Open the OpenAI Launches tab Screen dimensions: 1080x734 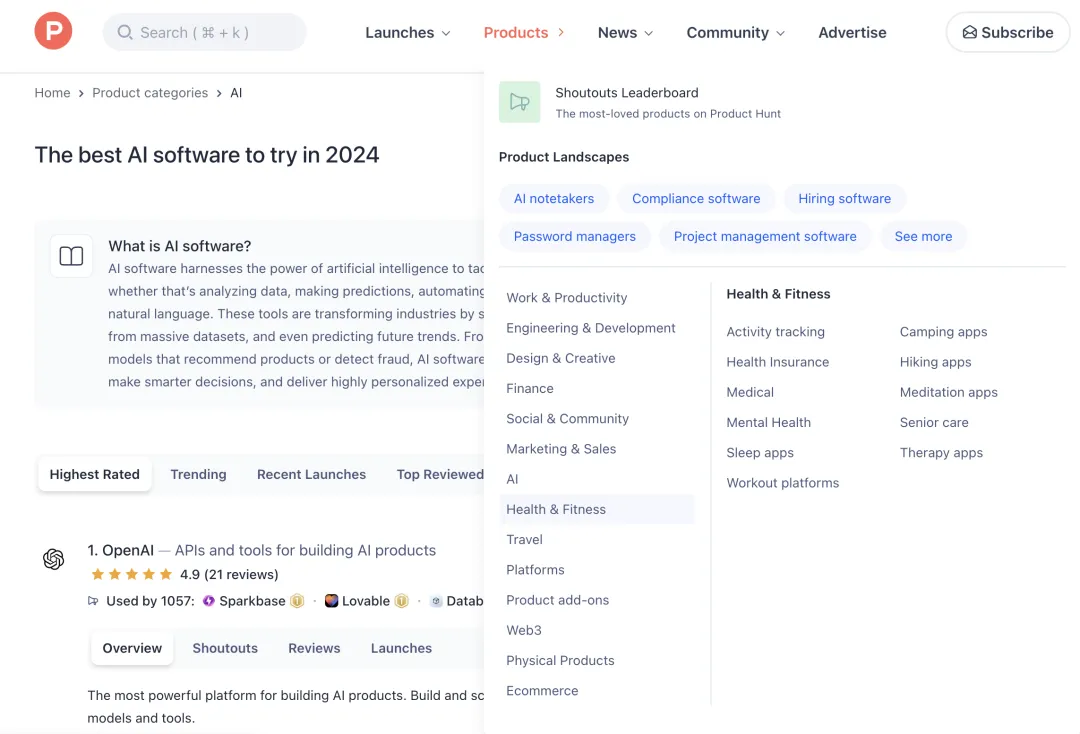point(402,648)
